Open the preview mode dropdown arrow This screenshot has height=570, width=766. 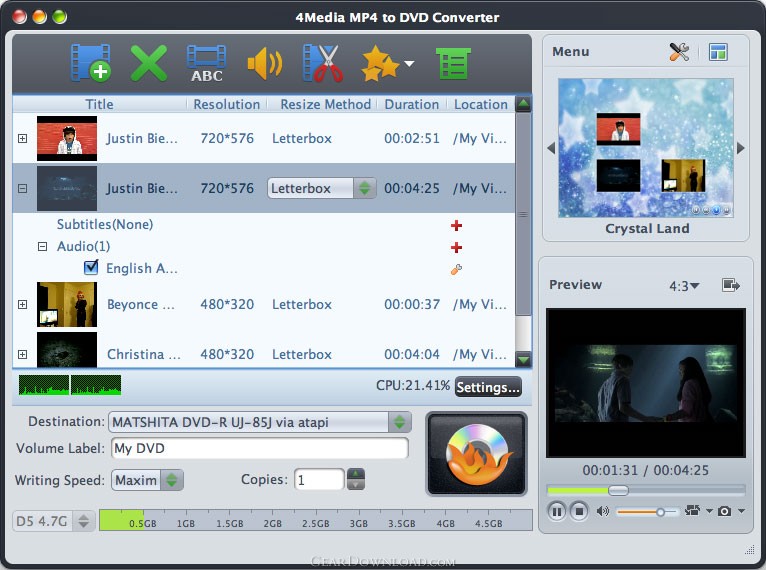coord(709,511)
